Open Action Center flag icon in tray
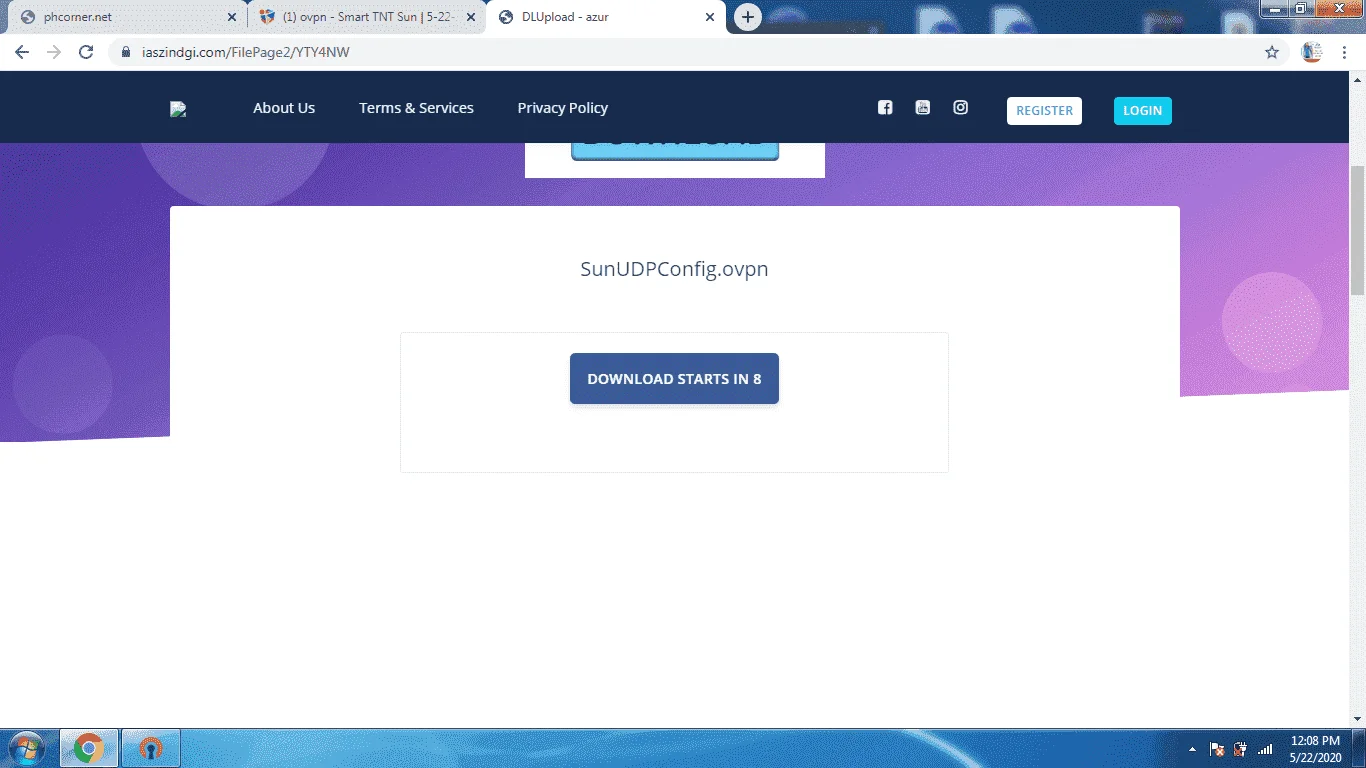Viewport: 1366px width, 768px height. (x=1217, y=749)
